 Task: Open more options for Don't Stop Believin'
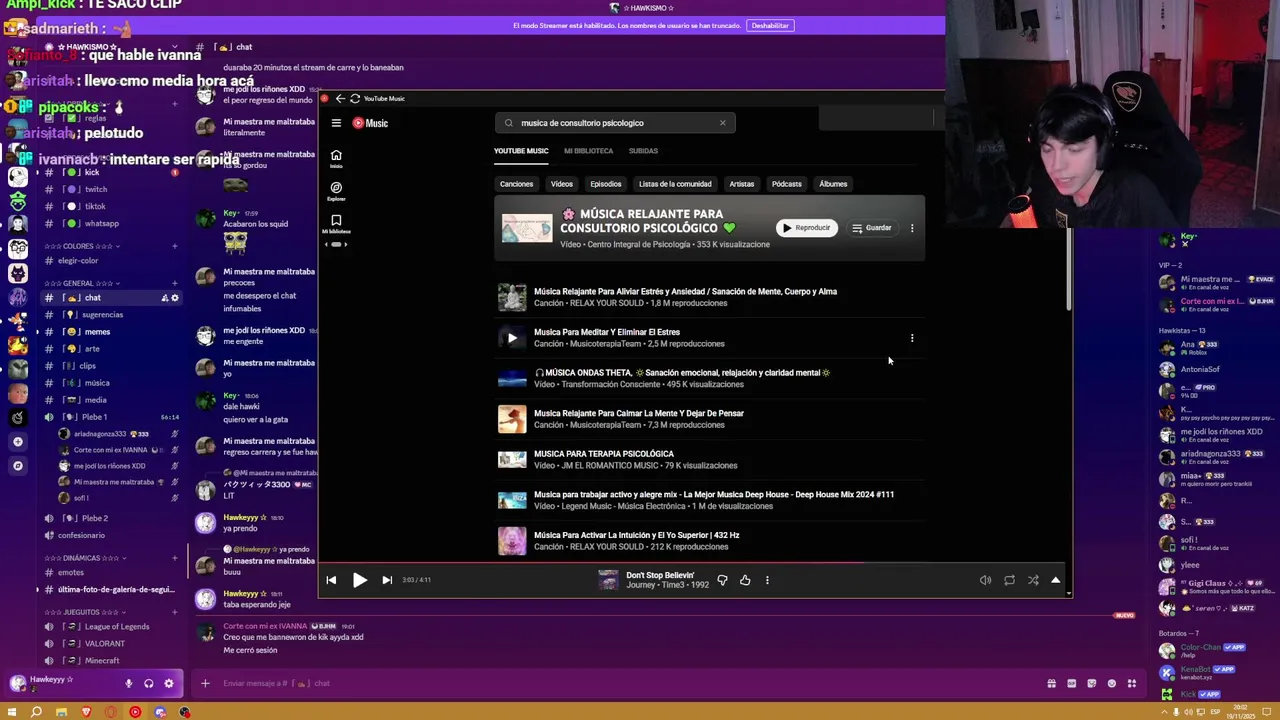(x=767, y=580)
